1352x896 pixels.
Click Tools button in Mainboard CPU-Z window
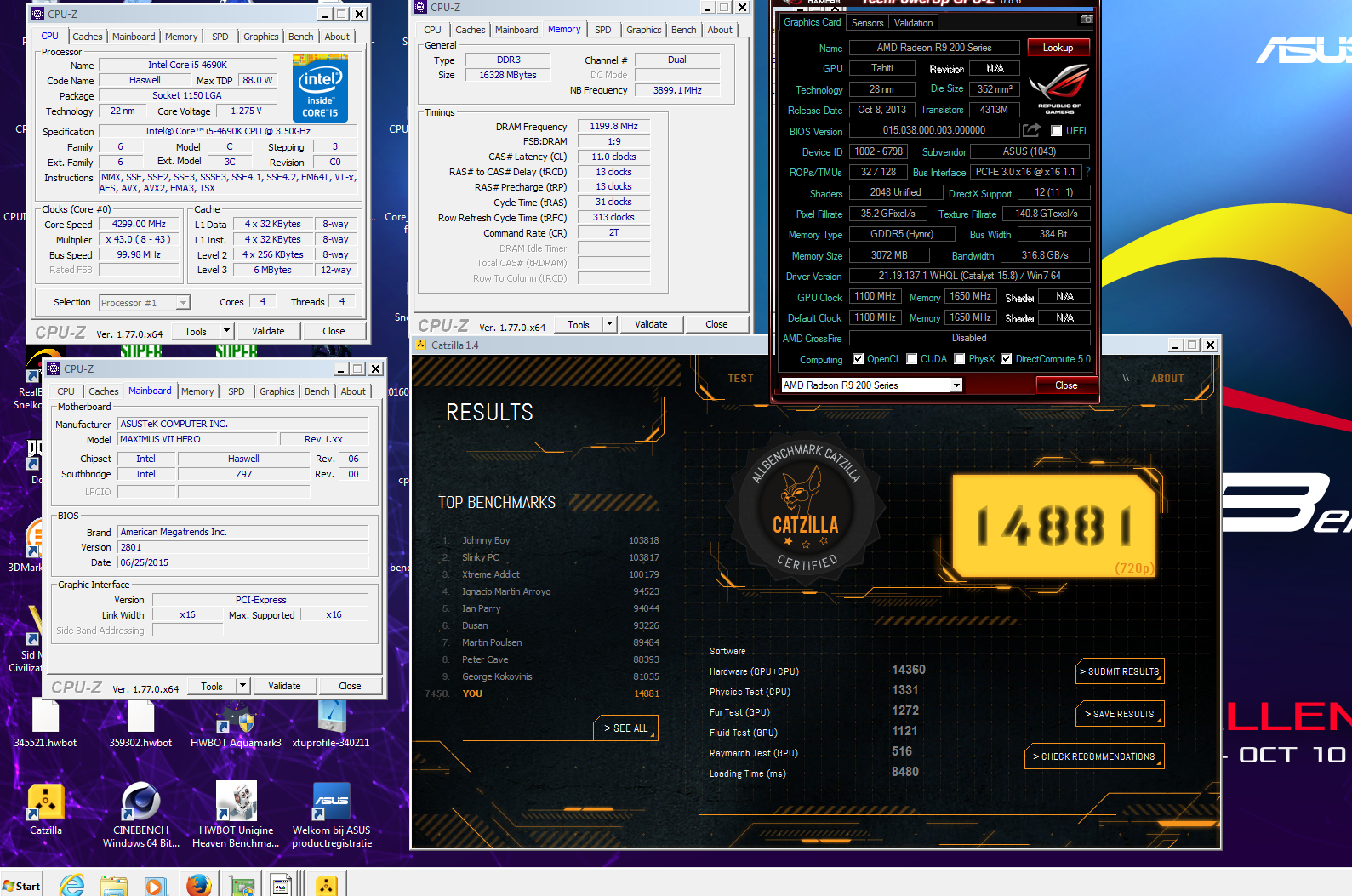211,686
